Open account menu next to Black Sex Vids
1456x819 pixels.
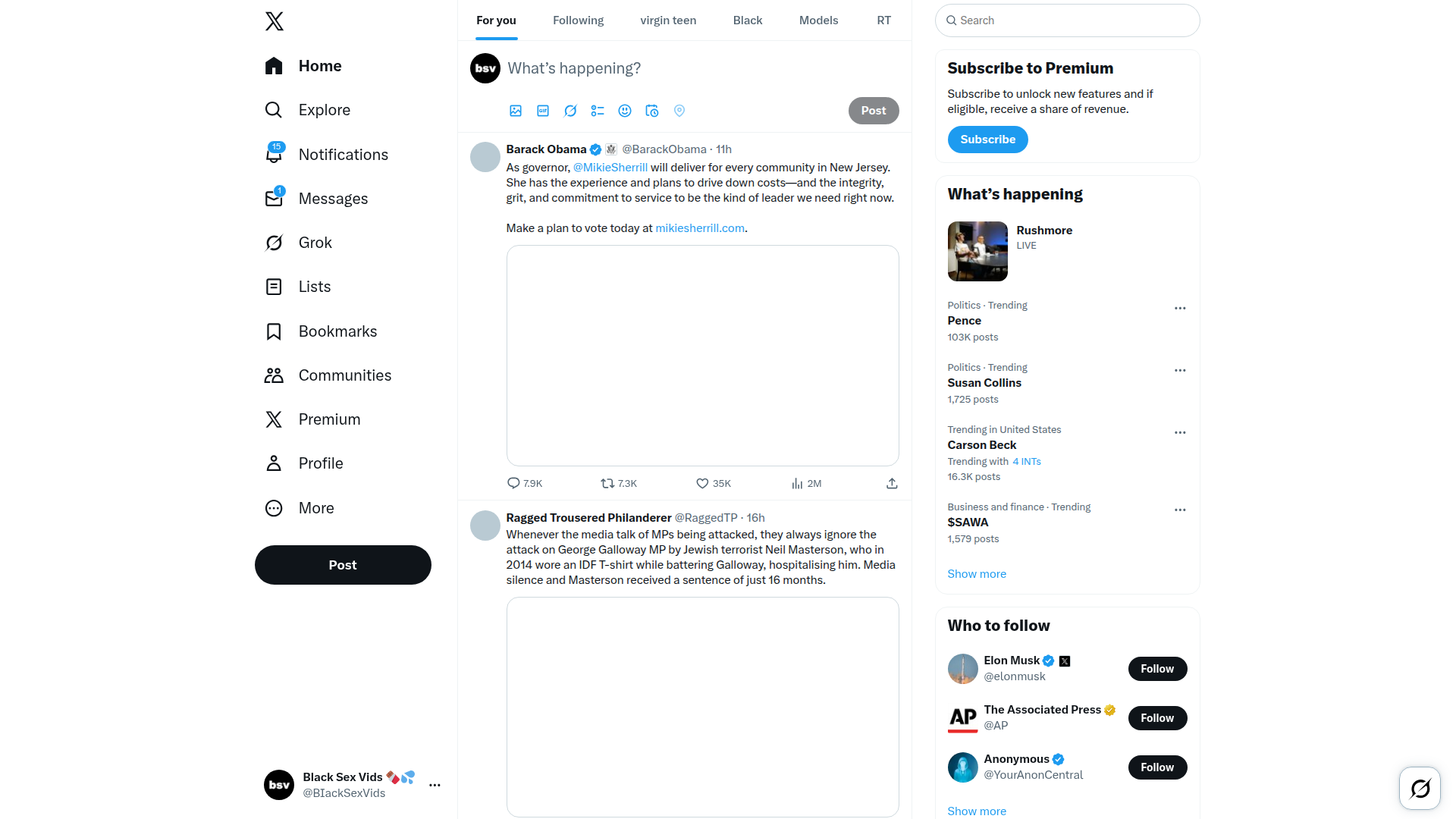(435, 786)
